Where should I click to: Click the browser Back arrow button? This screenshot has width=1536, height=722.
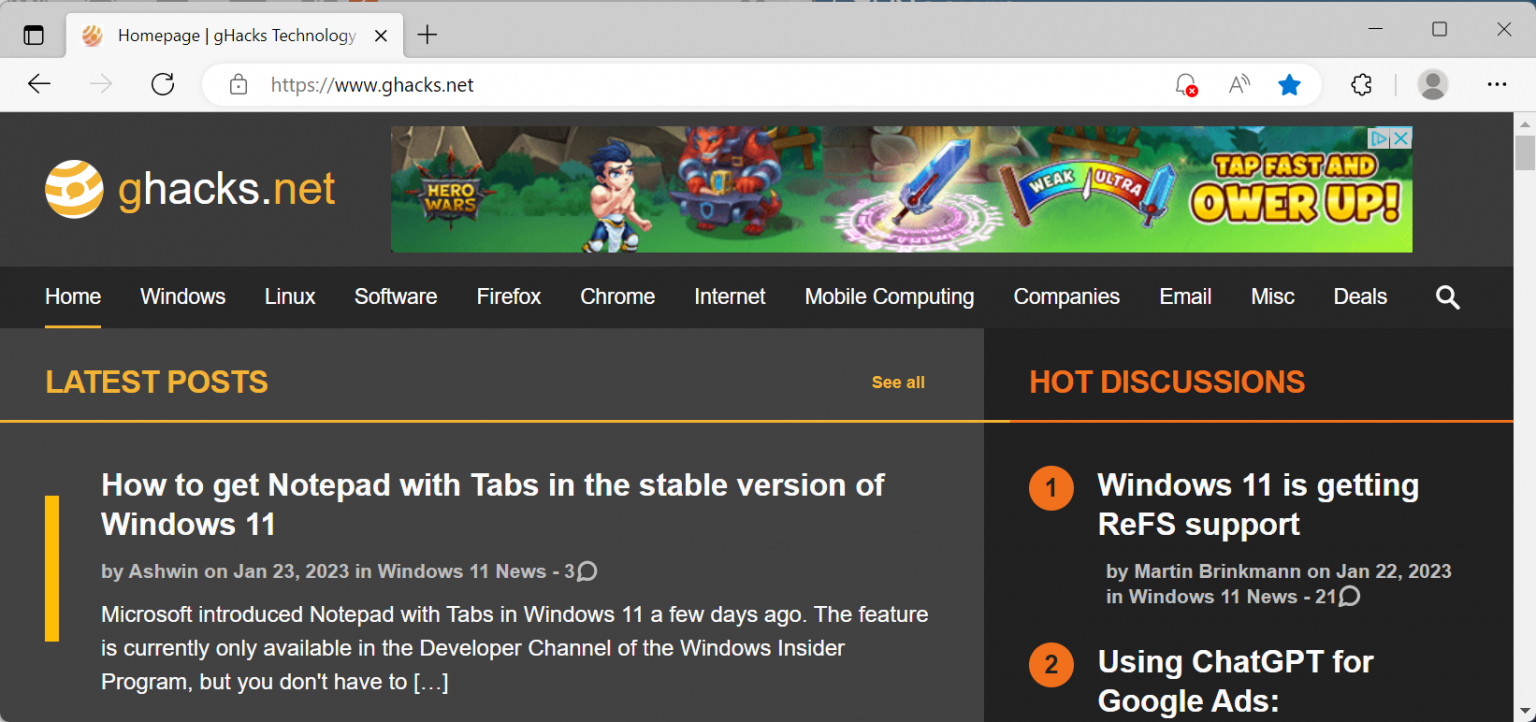click(x=39, y=85)
